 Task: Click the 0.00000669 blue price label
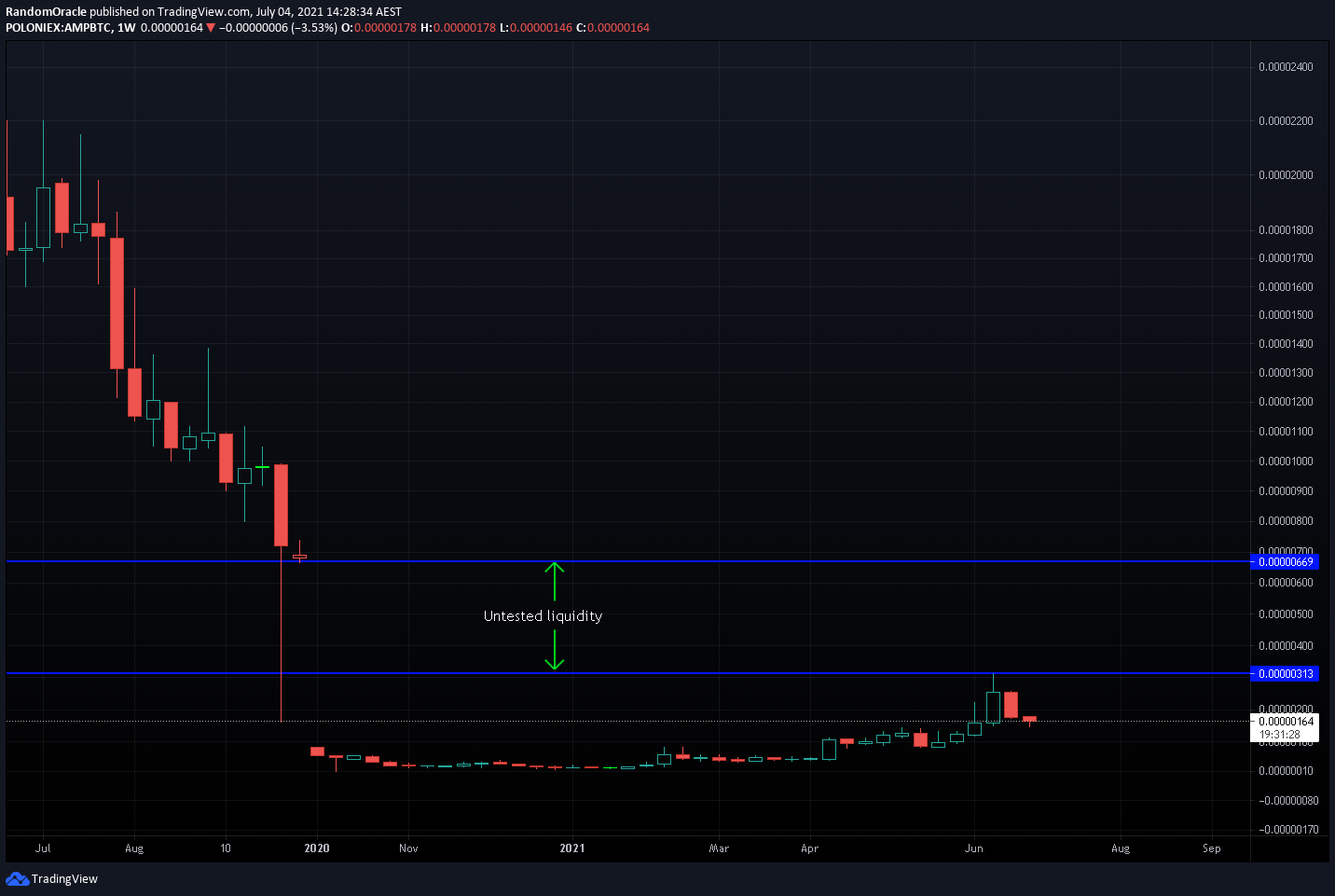coord(1285,561)
